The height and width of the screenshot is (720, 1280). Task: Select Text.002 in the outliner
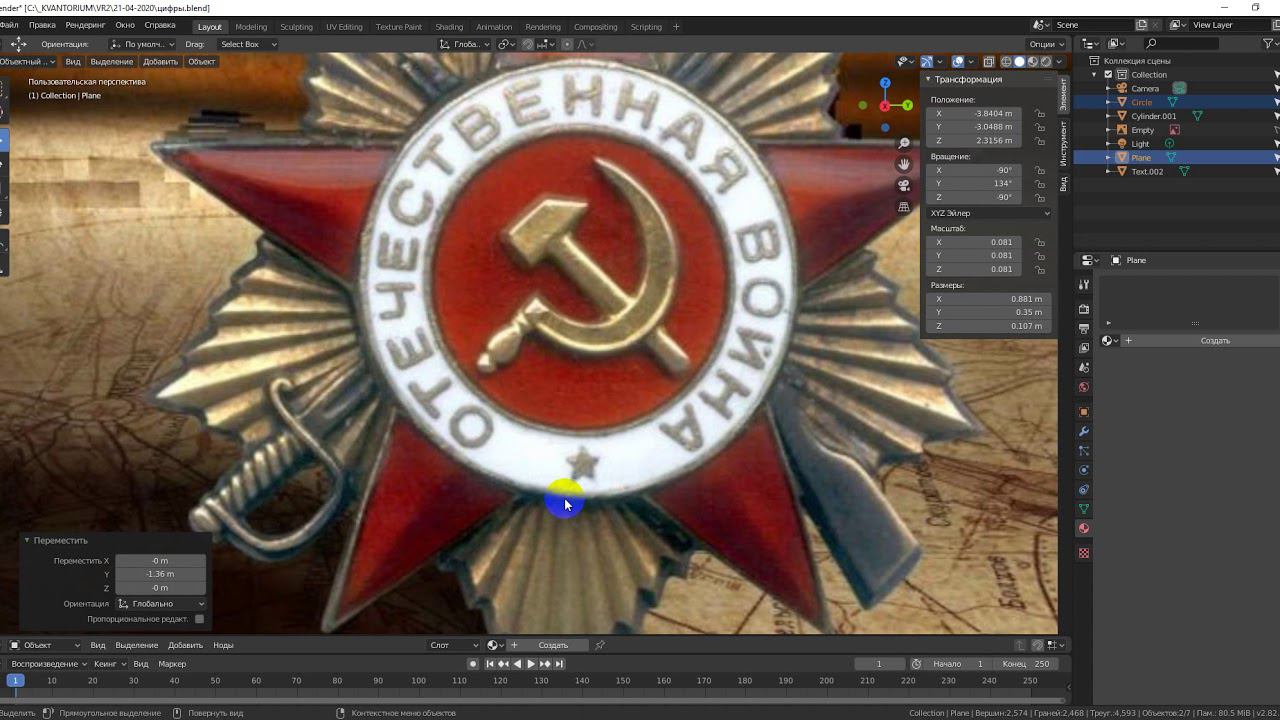pyautogui.click(x=1147, y=172)
